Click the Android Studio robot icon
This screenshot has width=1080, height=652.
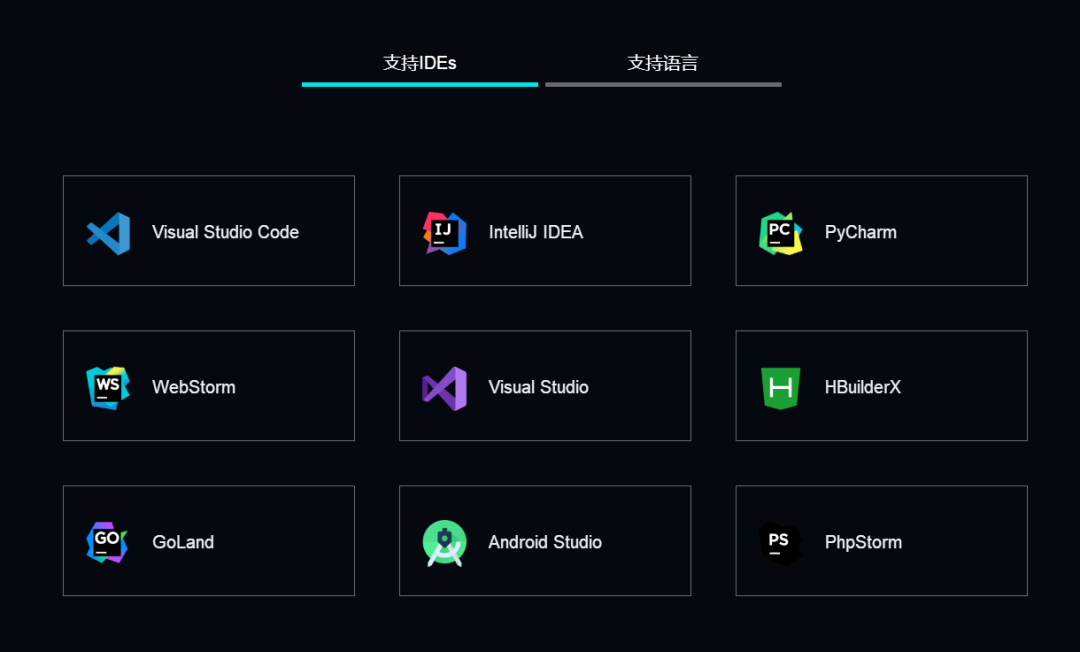444,541
